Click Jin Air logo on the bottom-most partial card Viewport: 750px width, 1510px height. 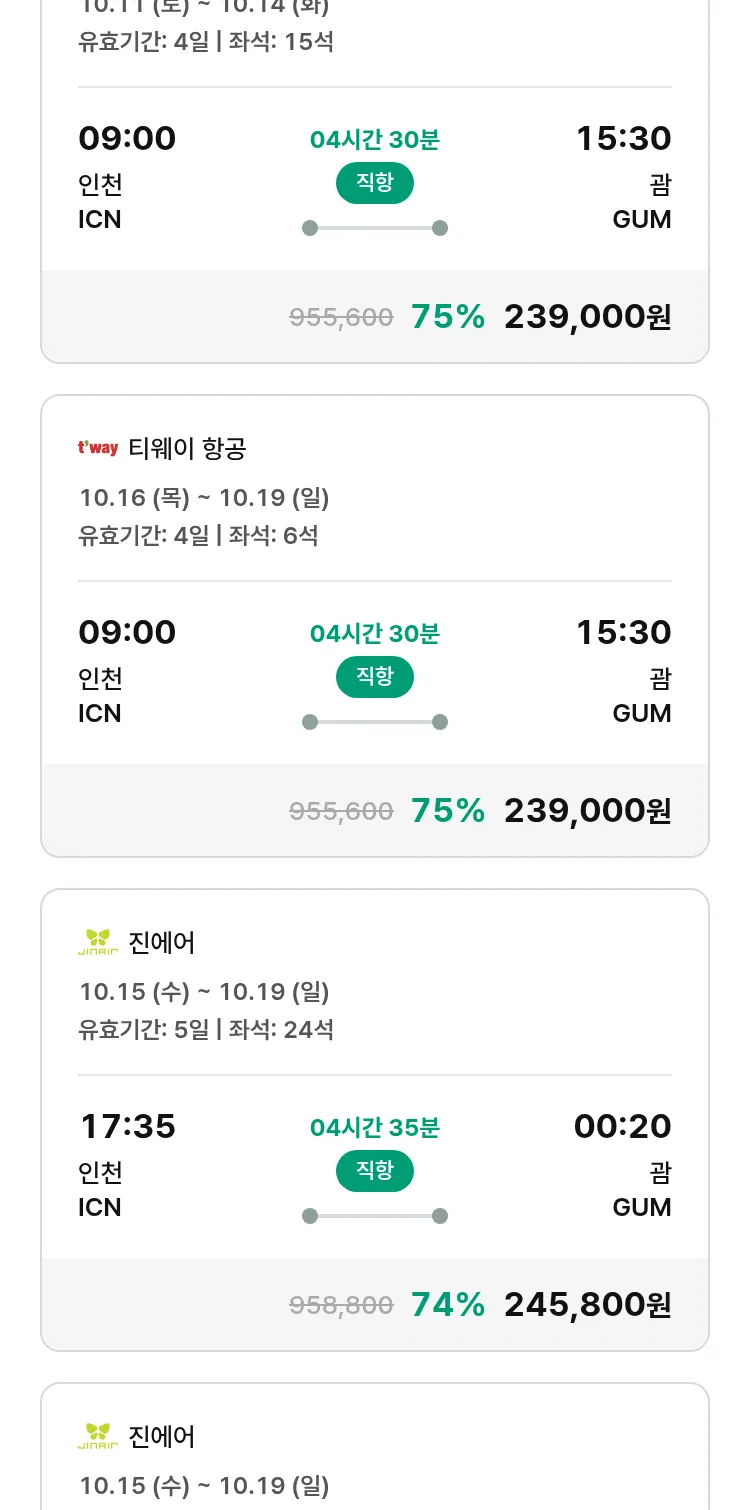click(x=98, y=1436)
